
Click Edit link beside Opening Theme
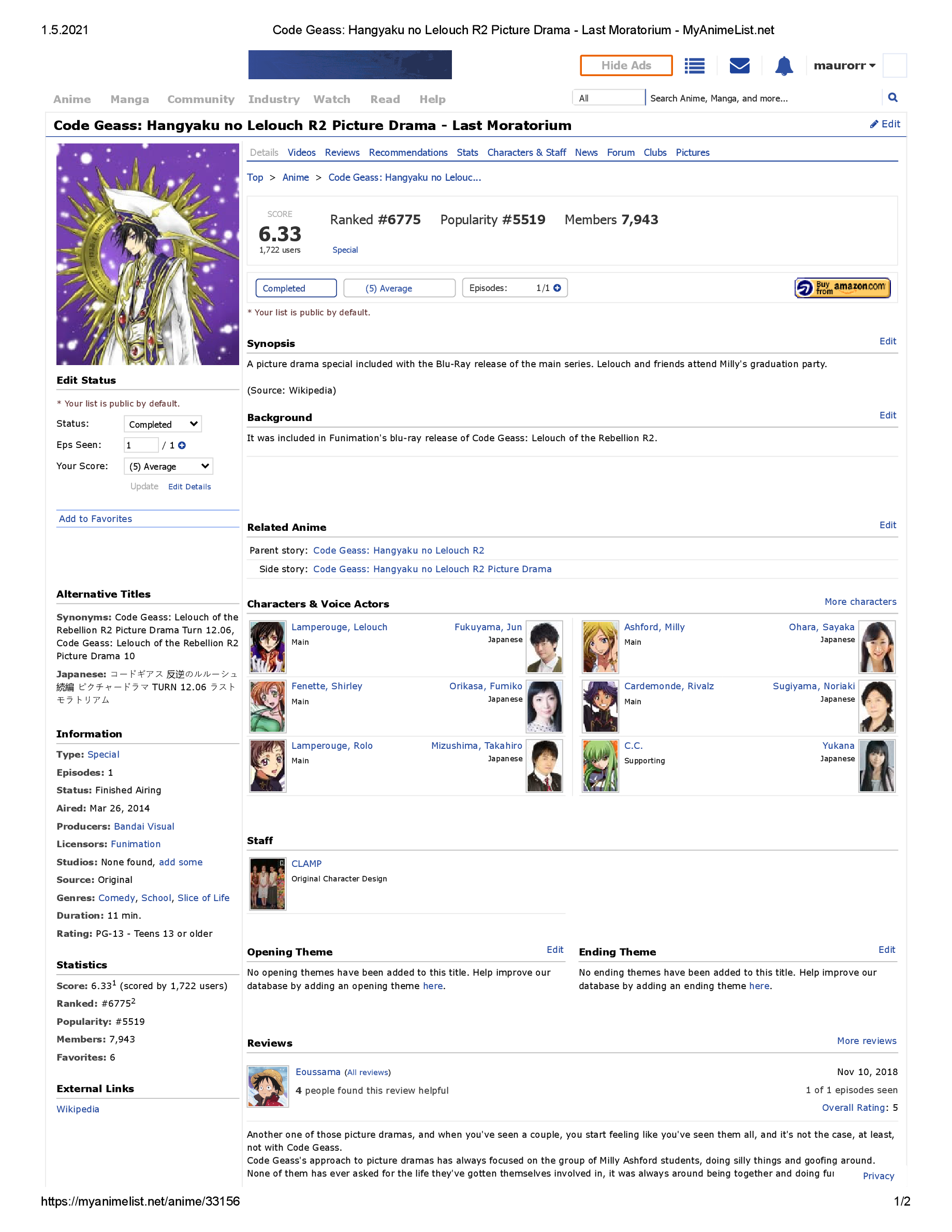tap(555, 950)
